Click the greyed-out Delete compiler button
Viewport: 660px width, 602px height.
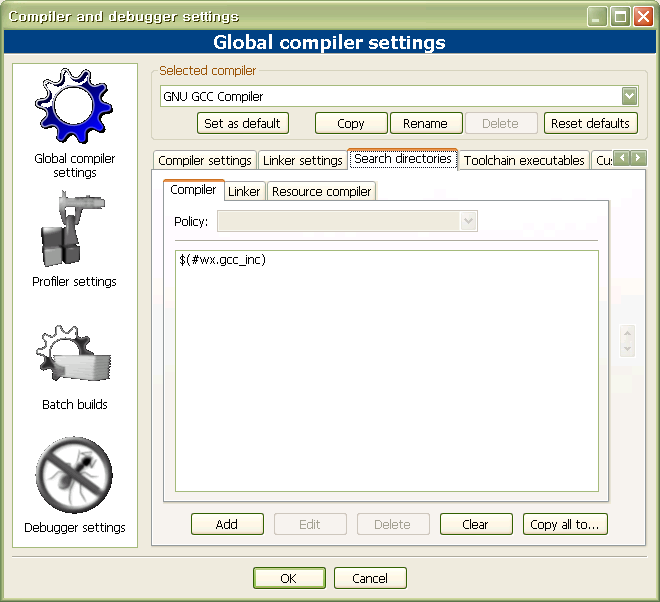[x=500, y=123]
